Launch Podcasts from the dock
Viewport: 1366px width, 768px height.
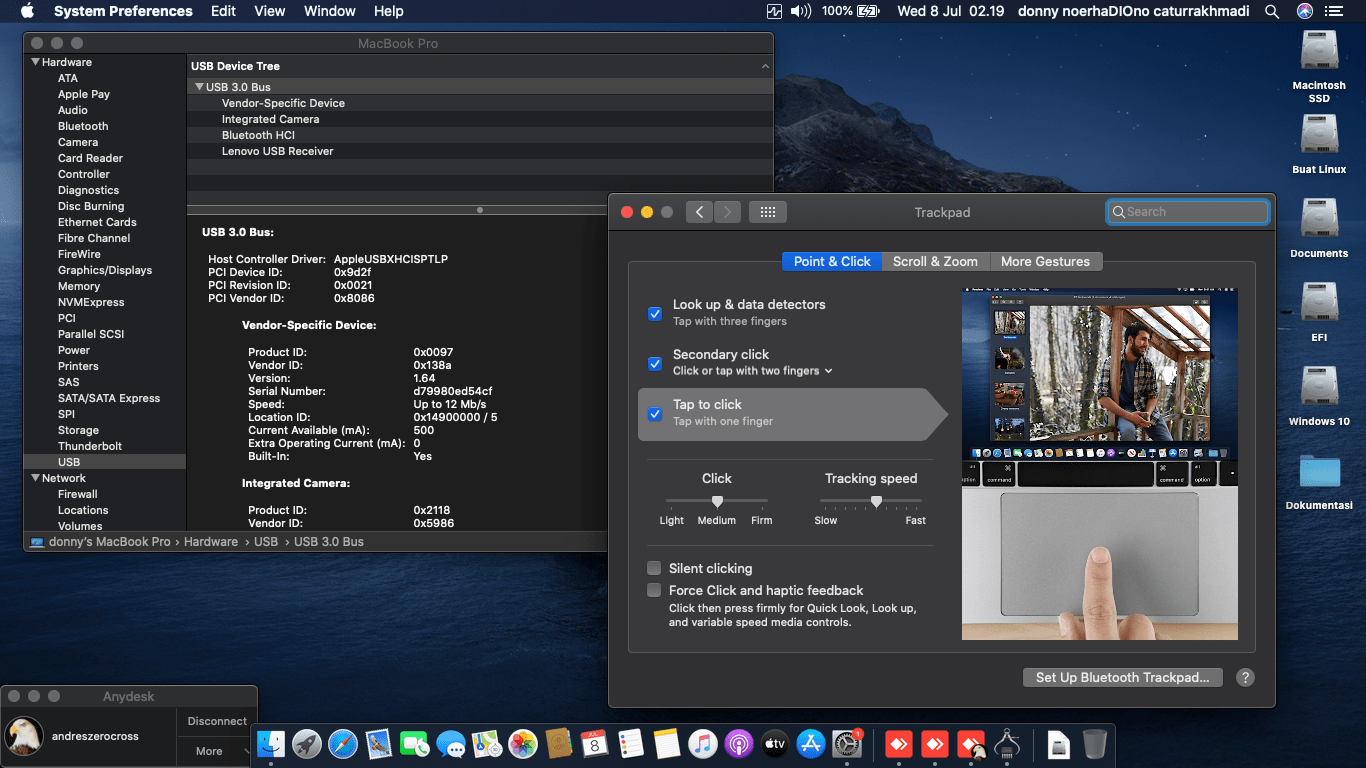pos(739,744)
